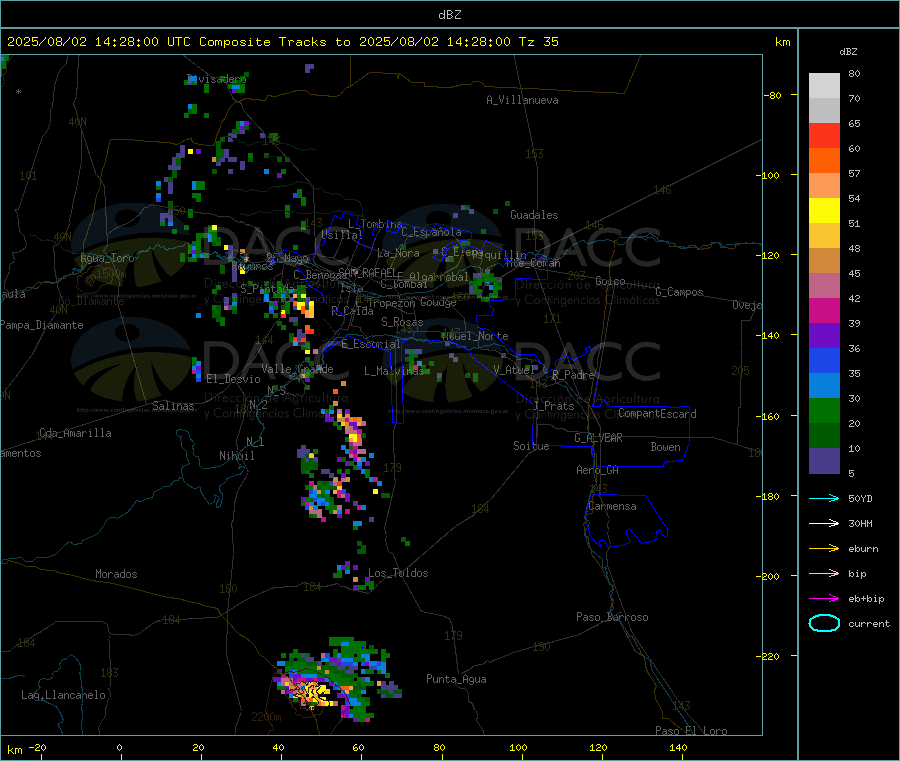
Task: Click the Bowen map label
Action: click(x=665, y=447)
